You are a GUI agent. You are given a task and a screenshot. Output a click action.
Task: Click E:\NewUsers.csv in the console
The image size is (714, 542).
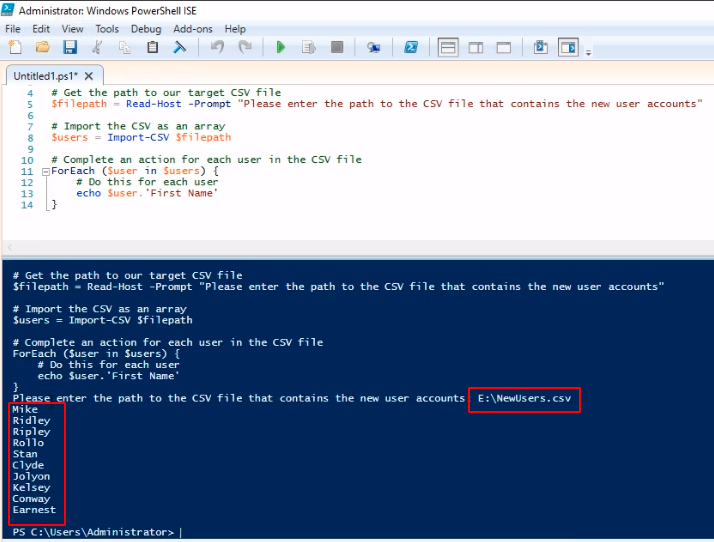(524, 399)
